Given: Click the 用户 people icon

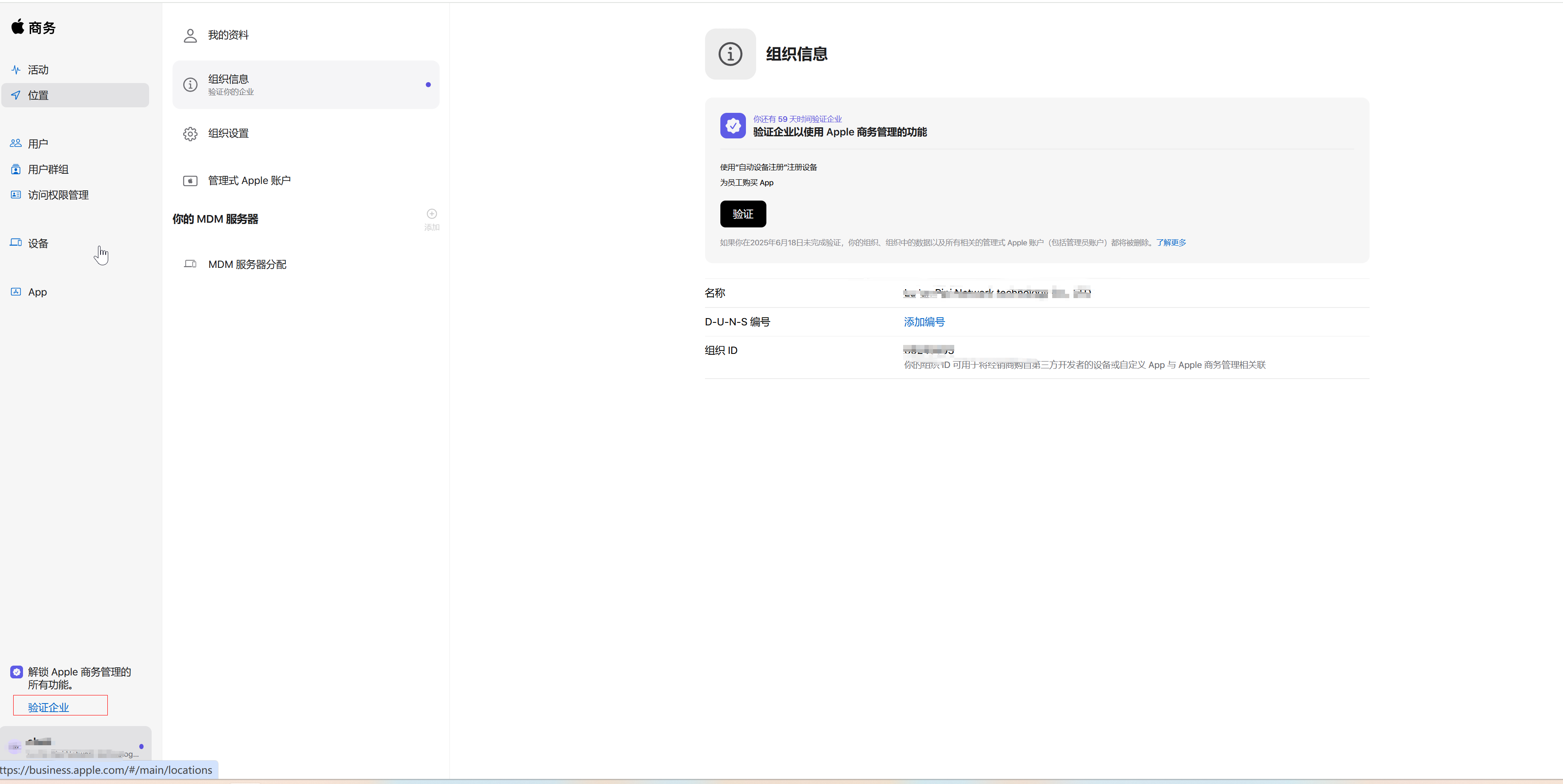Looking at the screenshot, I should (x=16, y=144).
